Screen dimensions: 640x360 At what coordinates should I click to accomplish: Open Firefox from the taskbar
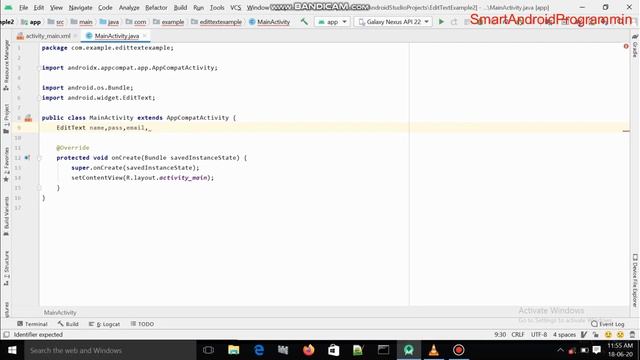click(x=309, y=350)
